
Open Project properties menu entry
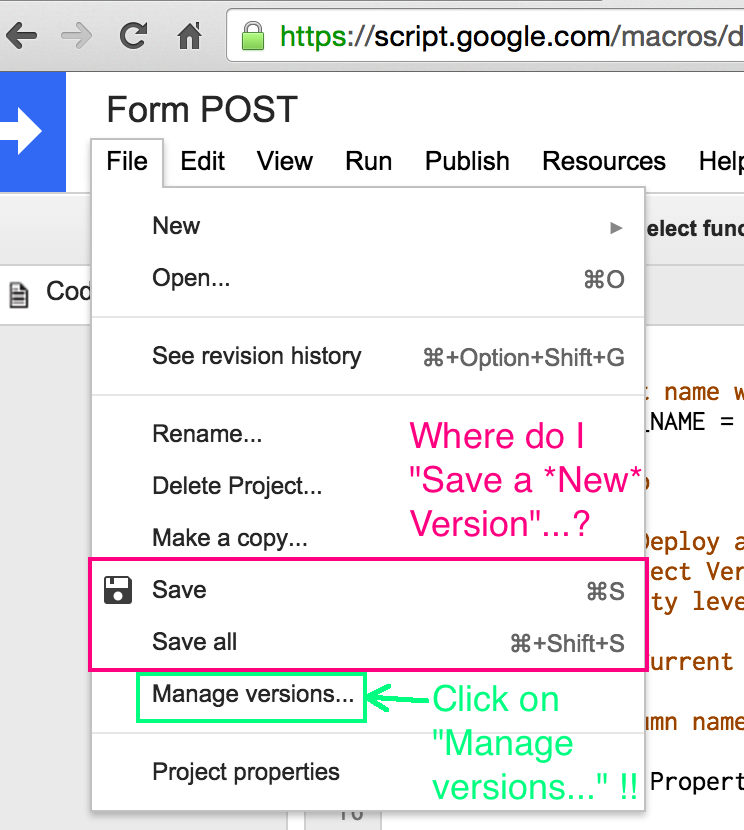coord(368,772)
